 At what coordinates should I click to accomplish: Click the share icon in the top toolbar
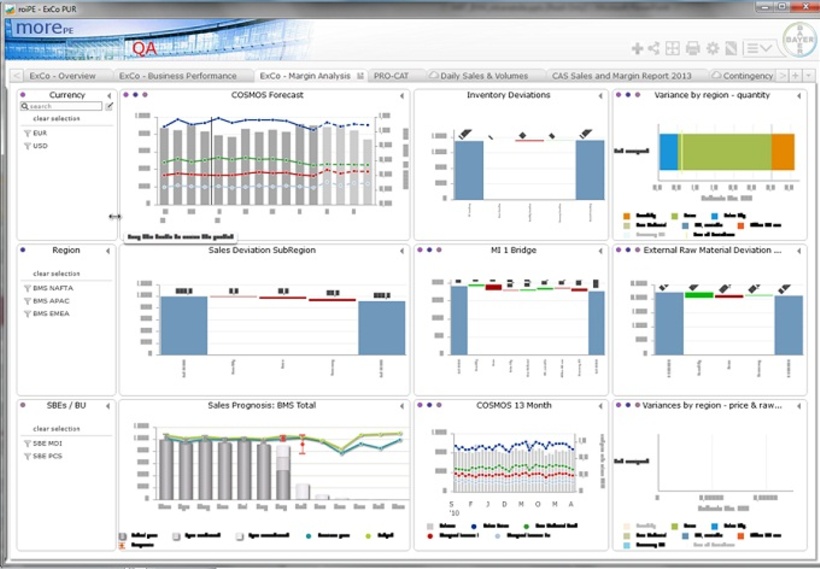pyautogui.click(x=654, y=49)
